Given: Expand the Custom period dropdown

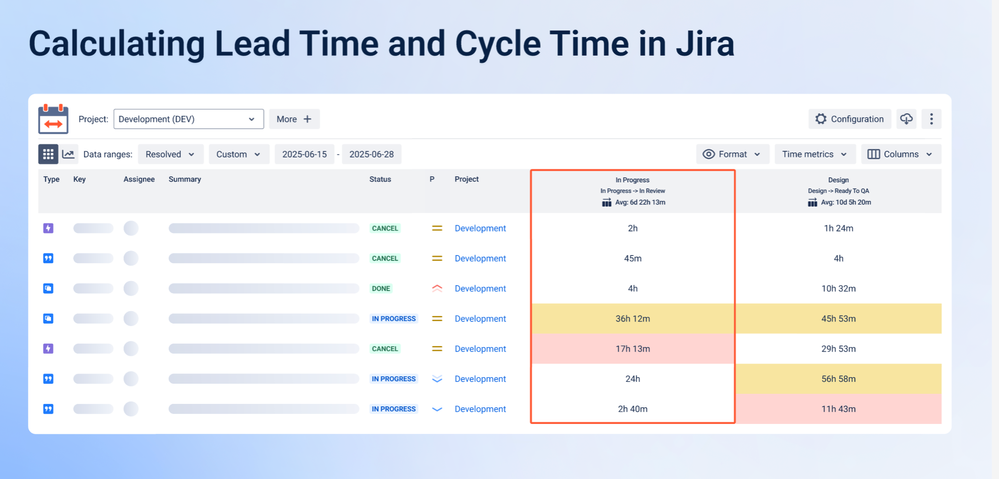Looking at the screenshot, I should pos(239,154).
